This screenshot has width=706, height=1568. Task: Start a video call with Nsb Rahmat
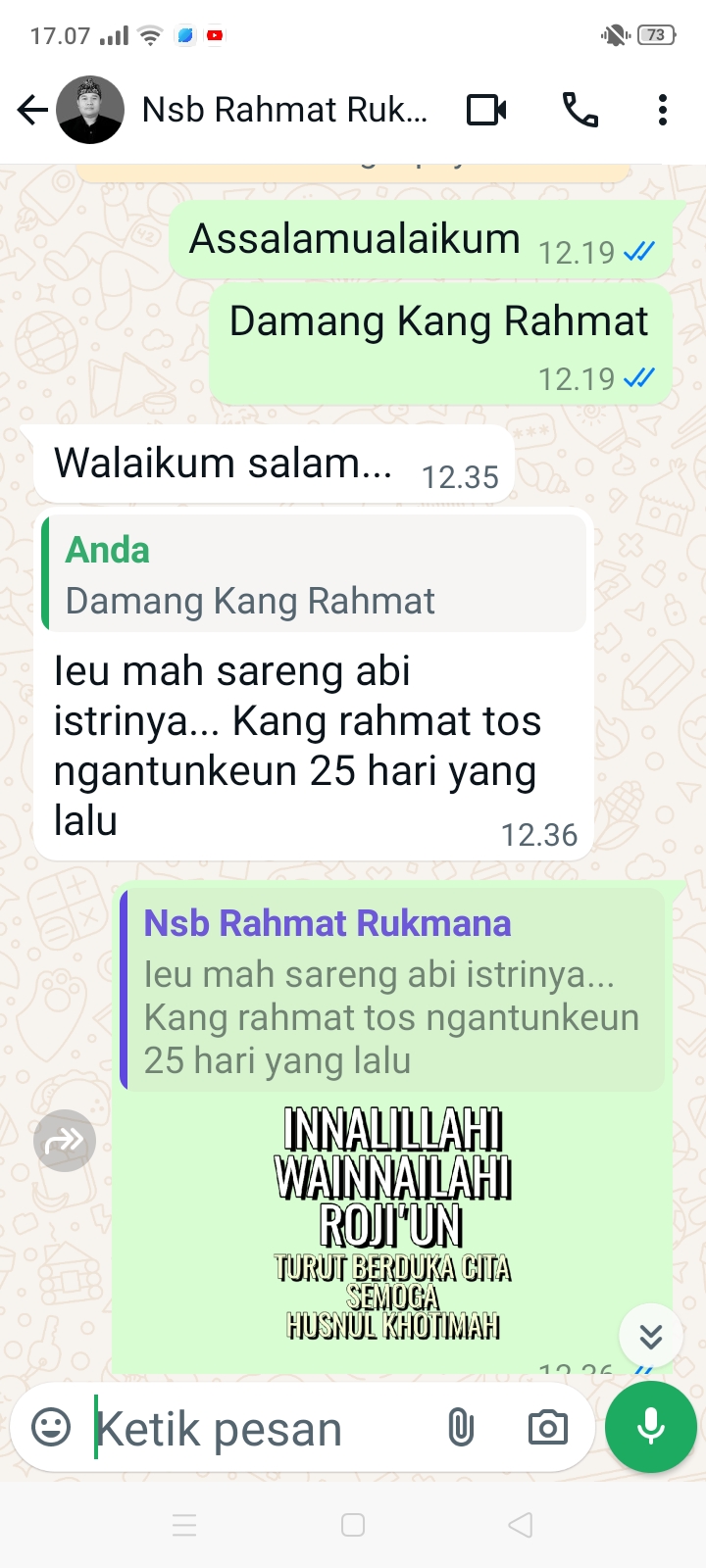(x=486, y=110)
